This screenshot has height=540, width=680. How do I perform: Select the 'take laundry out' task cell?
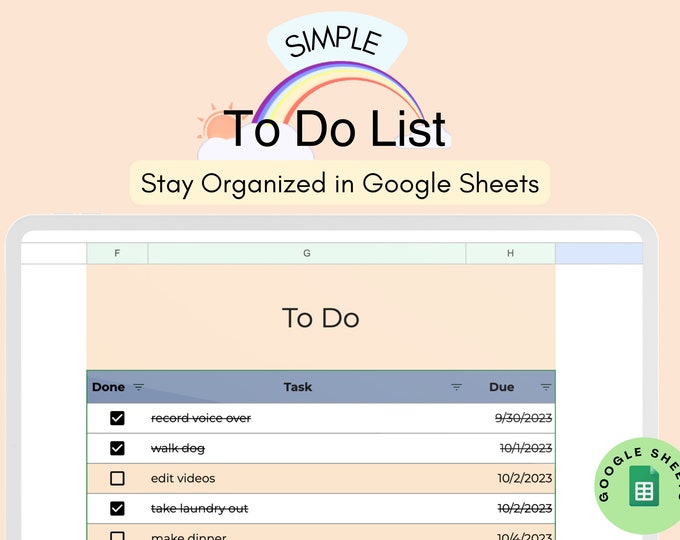point(307,508)
